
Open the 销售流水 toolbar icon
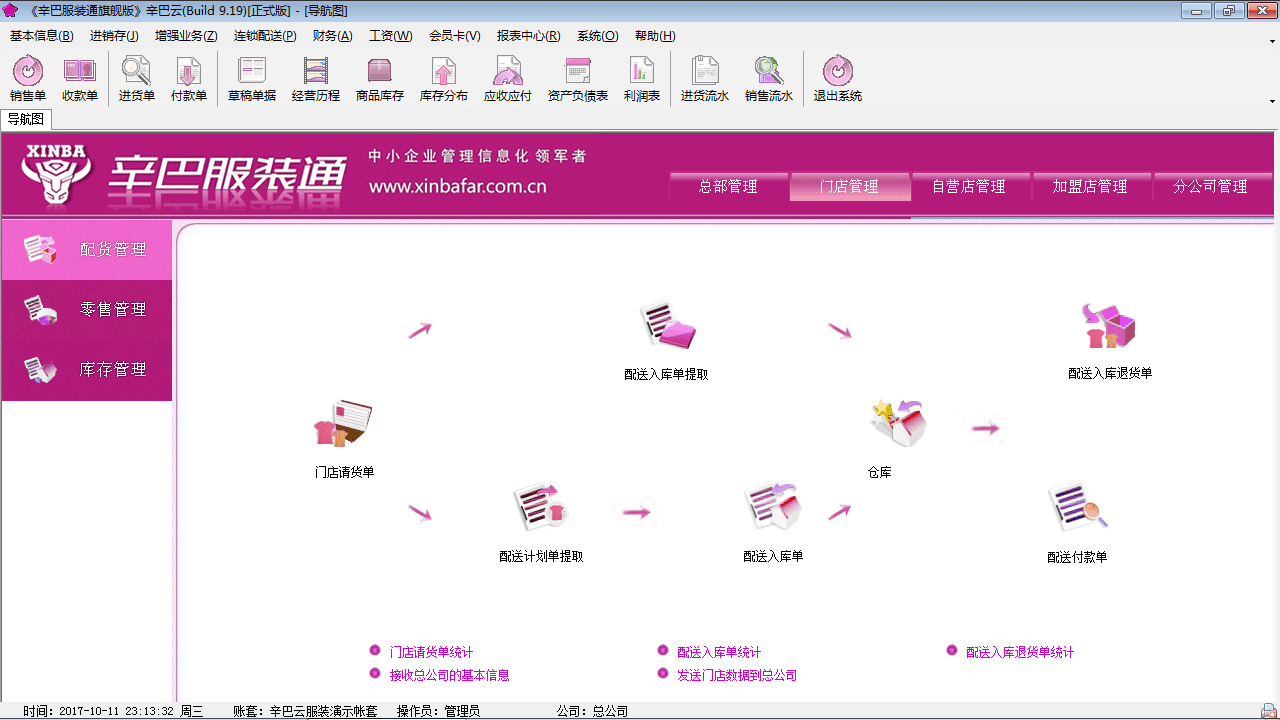pos(769,80)
